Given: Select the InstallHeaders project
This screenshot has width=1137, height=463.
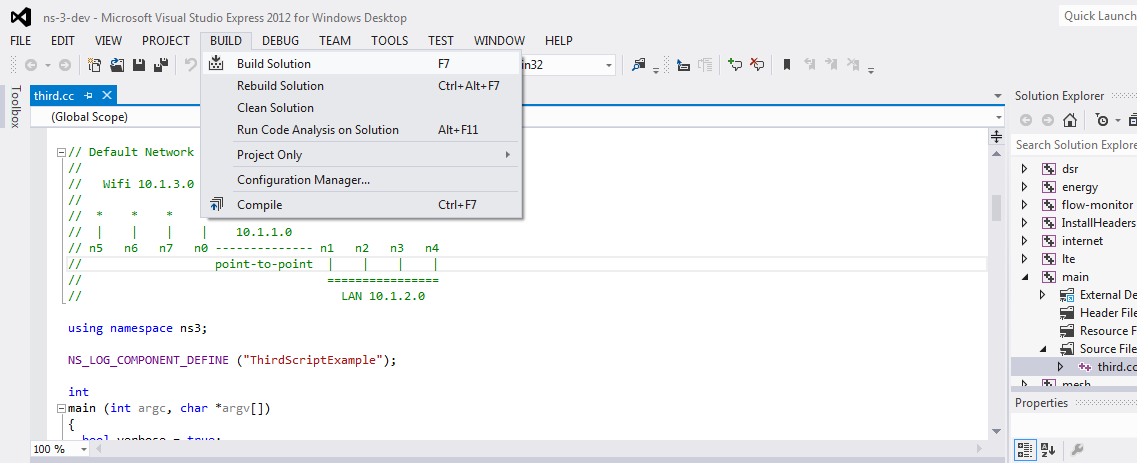Looking at the screenshot, I should click(x=1098, y=223).
